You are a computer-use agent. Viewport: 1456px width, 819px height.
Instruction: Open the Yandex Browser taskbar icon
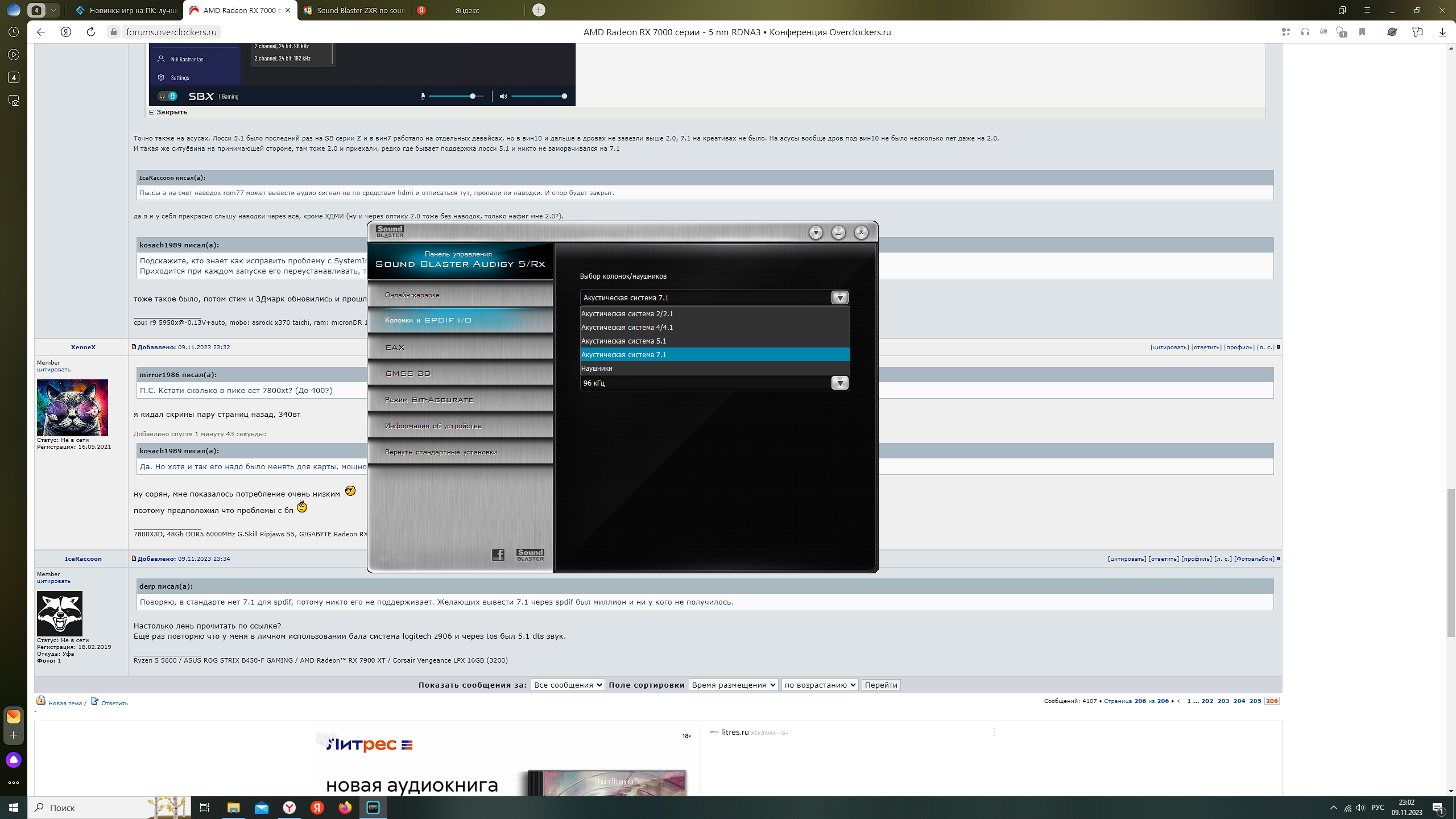click(x=289, y=808)
